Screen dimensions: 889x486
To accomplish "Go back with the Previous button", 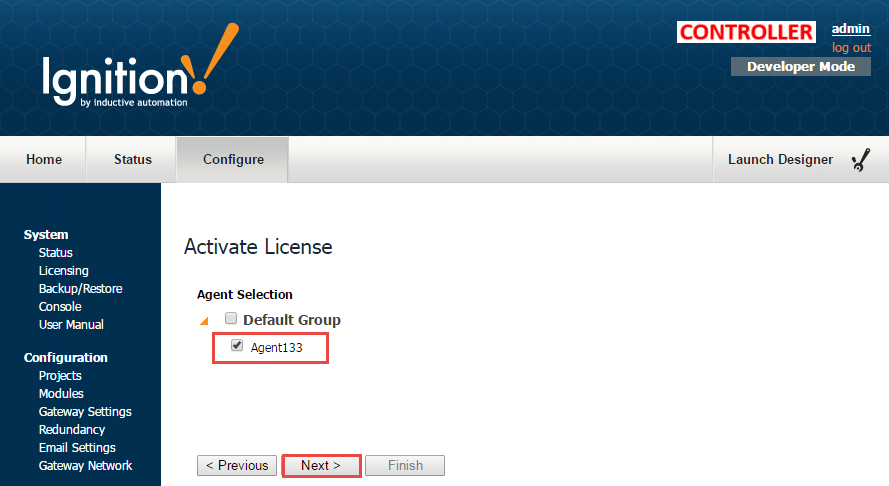I will (237, 466).
